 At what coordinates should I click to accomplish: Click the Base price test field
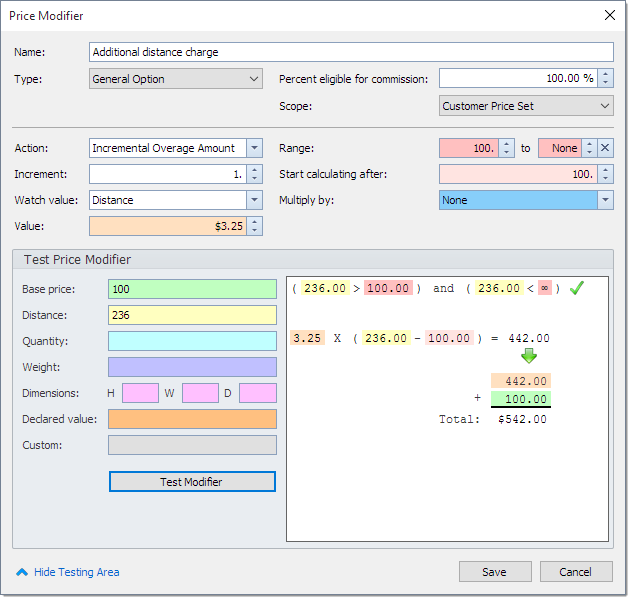pos(192,289)
